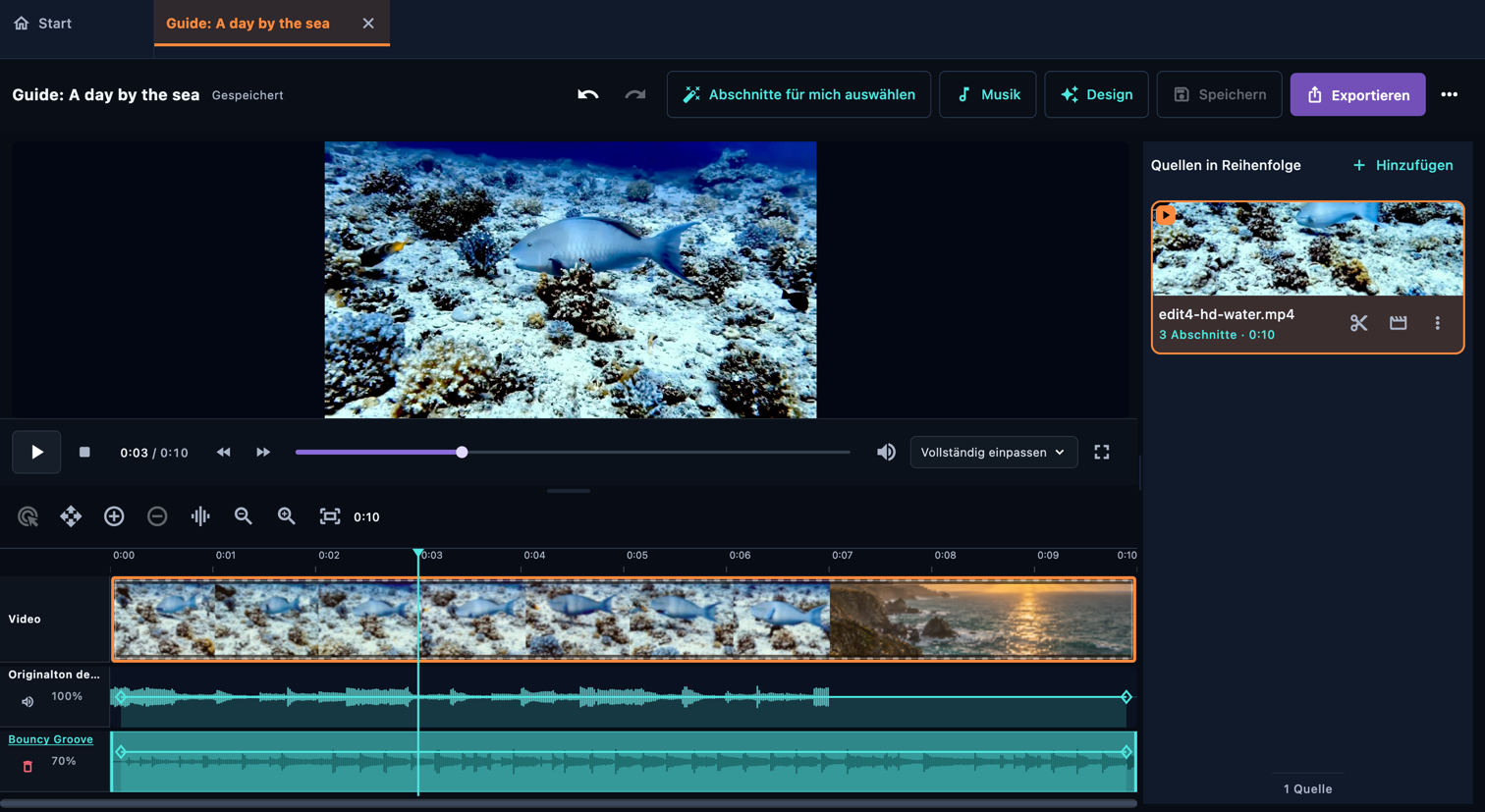Open scene clapper icon on source card
Viewport: 1485px width, 812px height.
[1398, 323]
